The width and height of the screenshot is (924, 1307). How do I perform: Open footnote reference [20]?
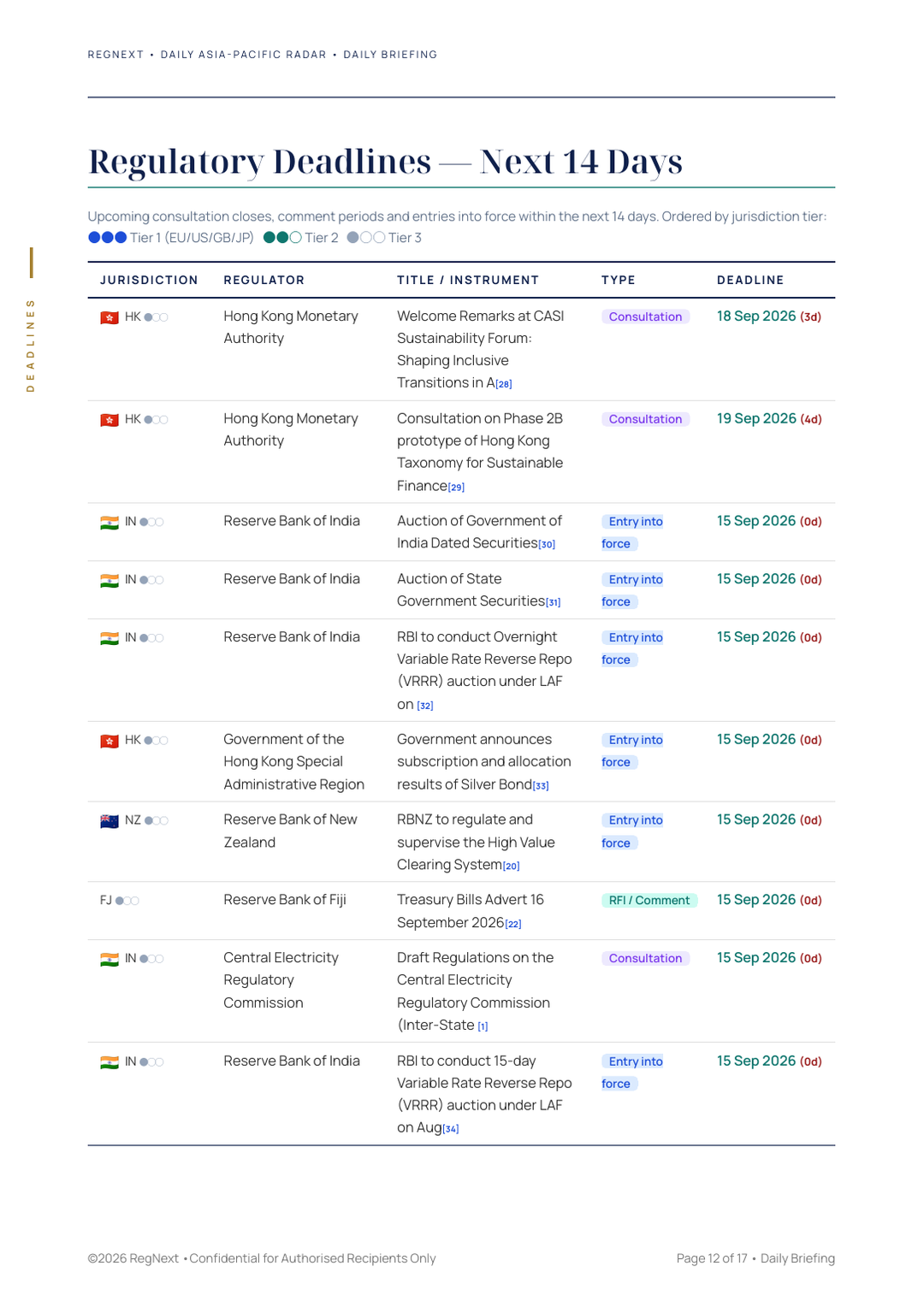click(x=512, y=866)
